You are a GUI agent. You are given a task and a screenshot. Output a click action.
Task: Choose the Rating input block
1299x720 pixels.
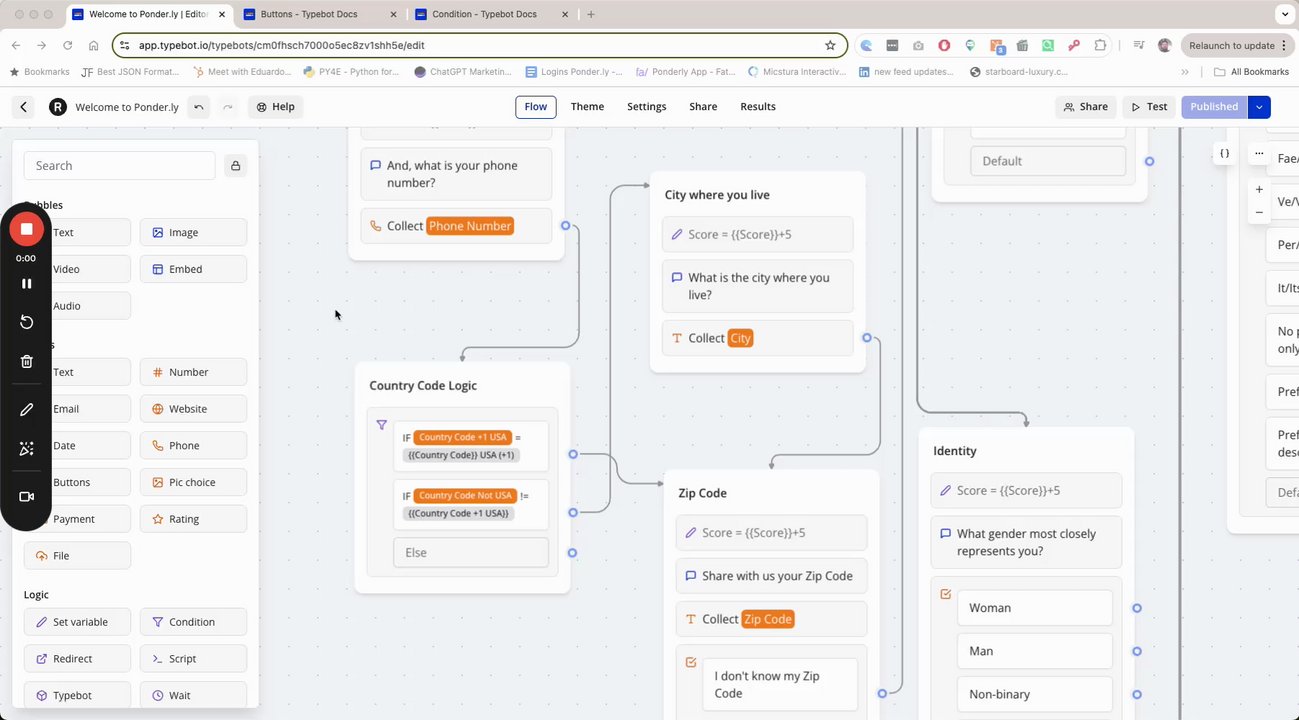click(x=193, y=519)
